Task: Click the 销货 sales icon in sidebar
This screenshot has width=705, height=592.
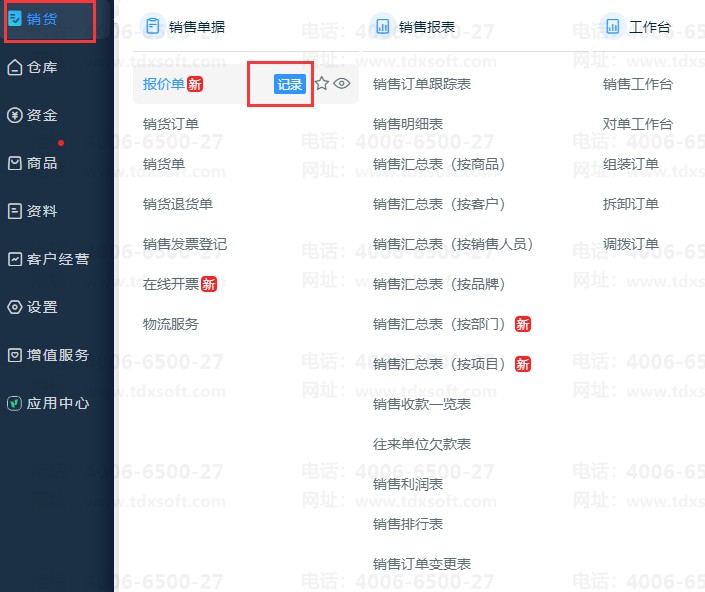Action: click(x=15, y=19)
